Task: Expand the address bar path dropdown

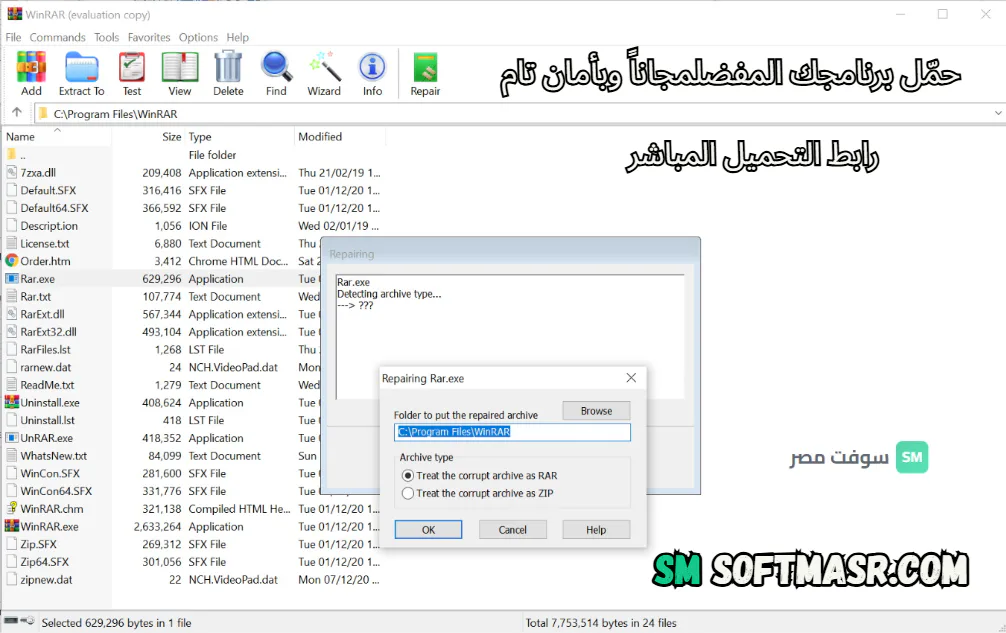Action: click(998, 113)
